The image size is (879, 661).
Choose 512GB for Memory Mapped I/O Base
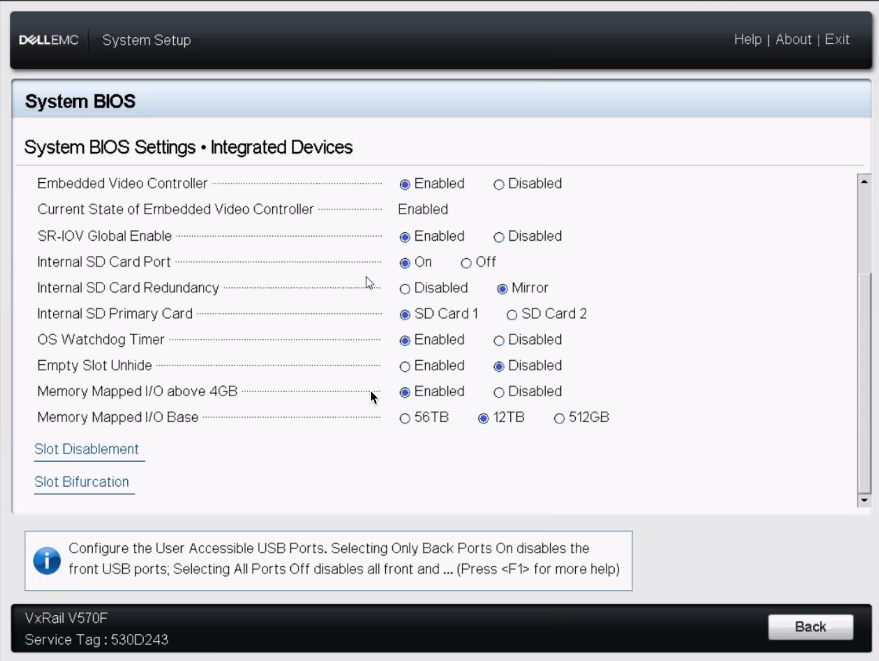tap(559, 418)
